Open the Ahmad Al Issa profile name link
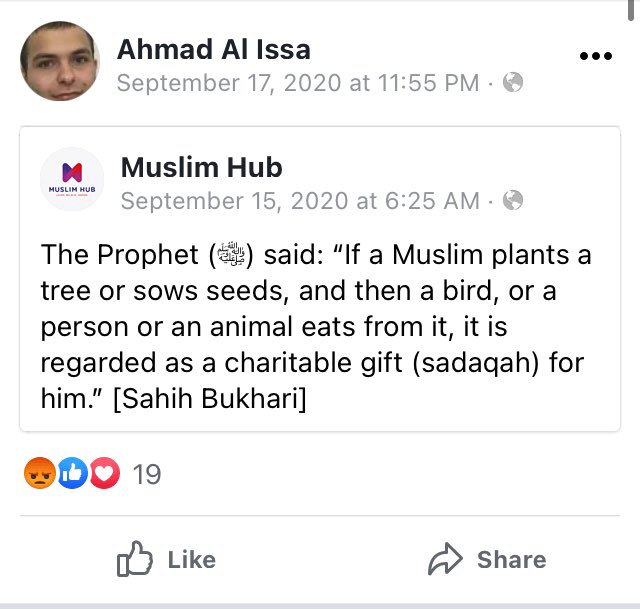Viewport: 640px width, 609px height. pyautogui.click(x=213, y=49)
